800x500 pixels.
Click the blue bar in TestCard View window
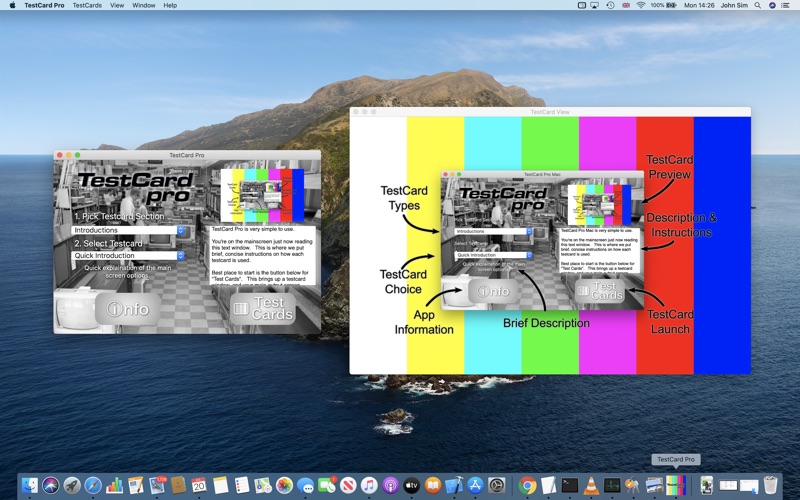click(722, 245)
